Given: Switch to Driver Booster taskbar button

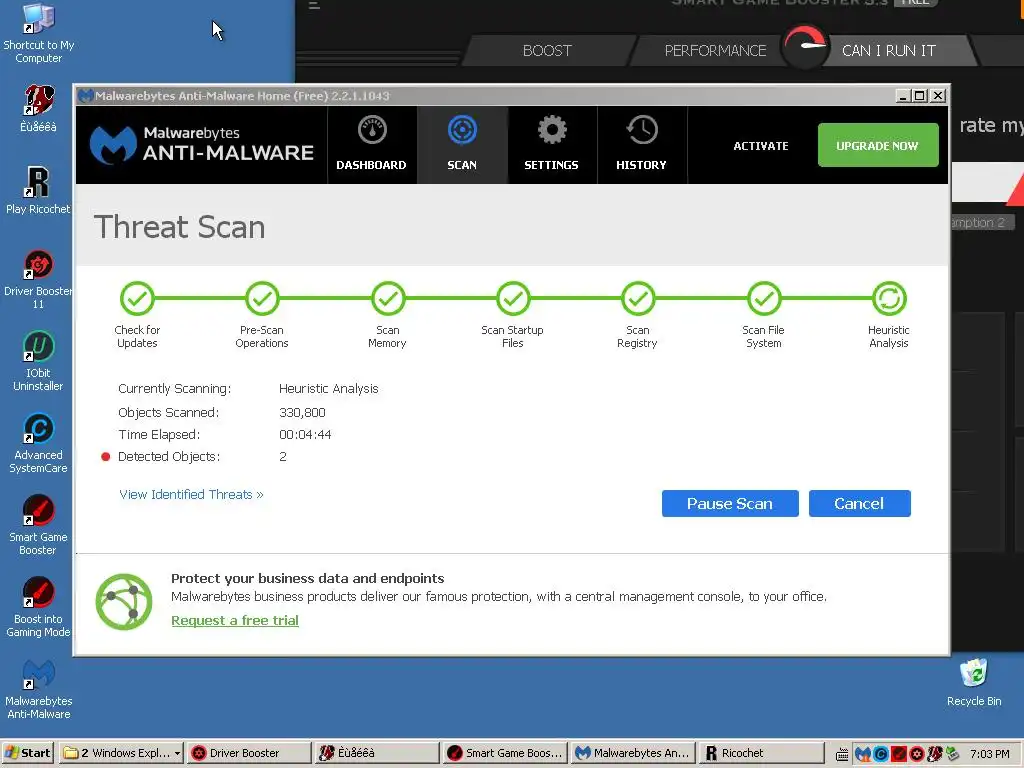Looking at the screenshot, I should (249, 753).
